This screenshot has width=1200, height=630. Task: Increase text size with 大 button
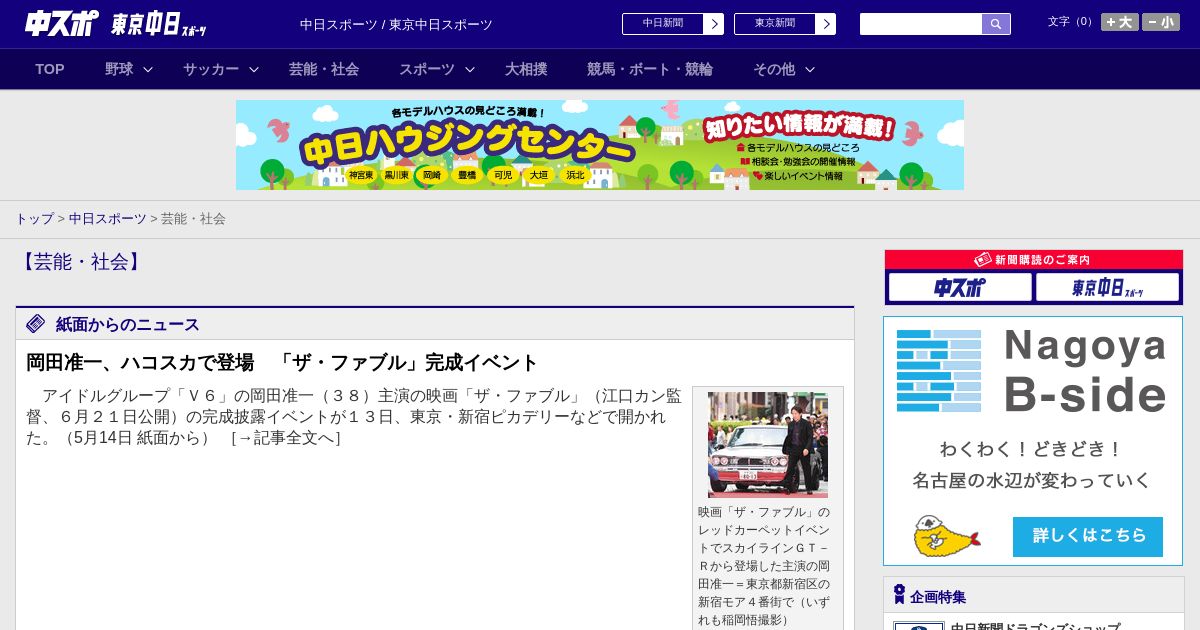1120,22
